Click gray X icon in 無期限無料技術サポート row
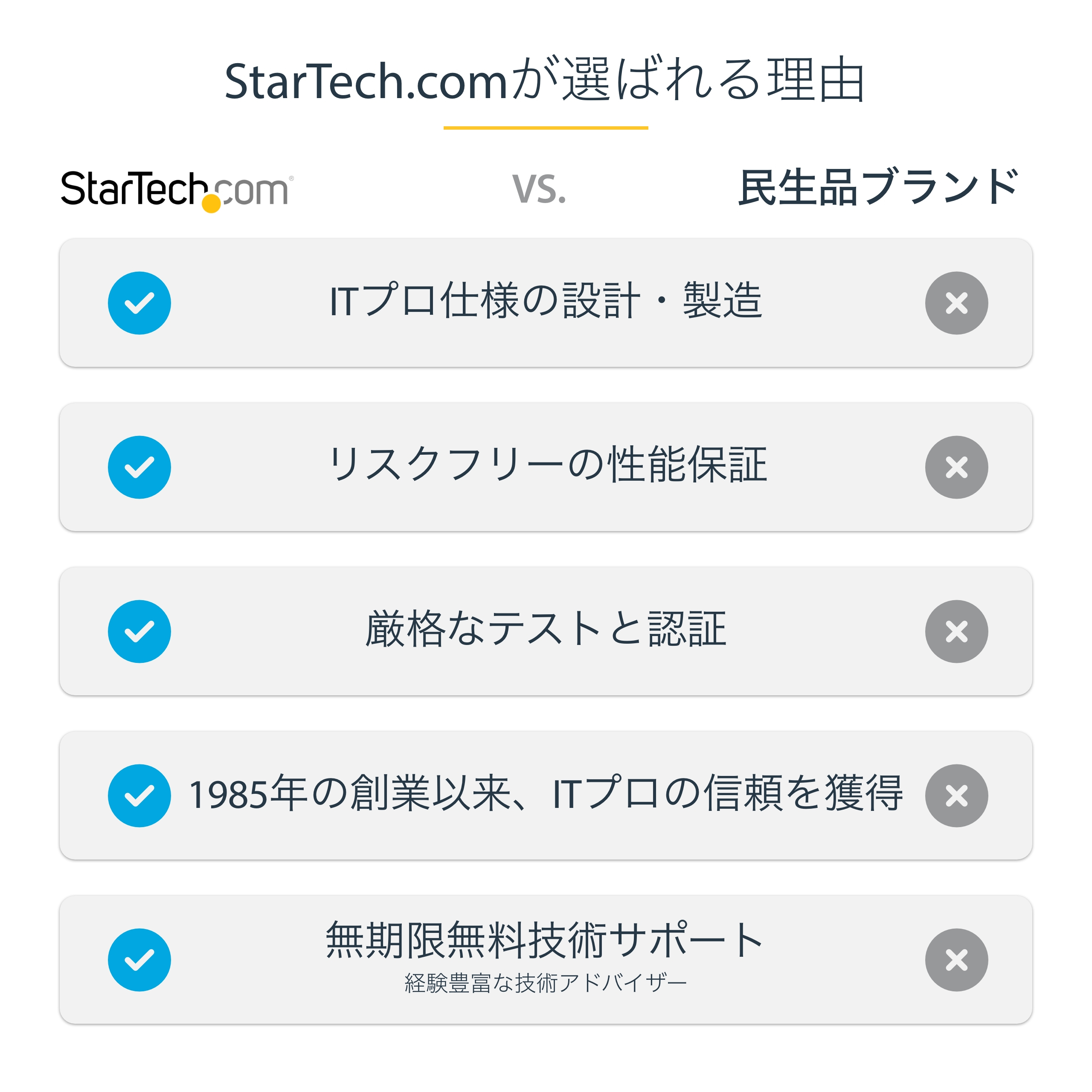The width and height of the screenshot is (1092, 1092). click(x=956, y=960)
